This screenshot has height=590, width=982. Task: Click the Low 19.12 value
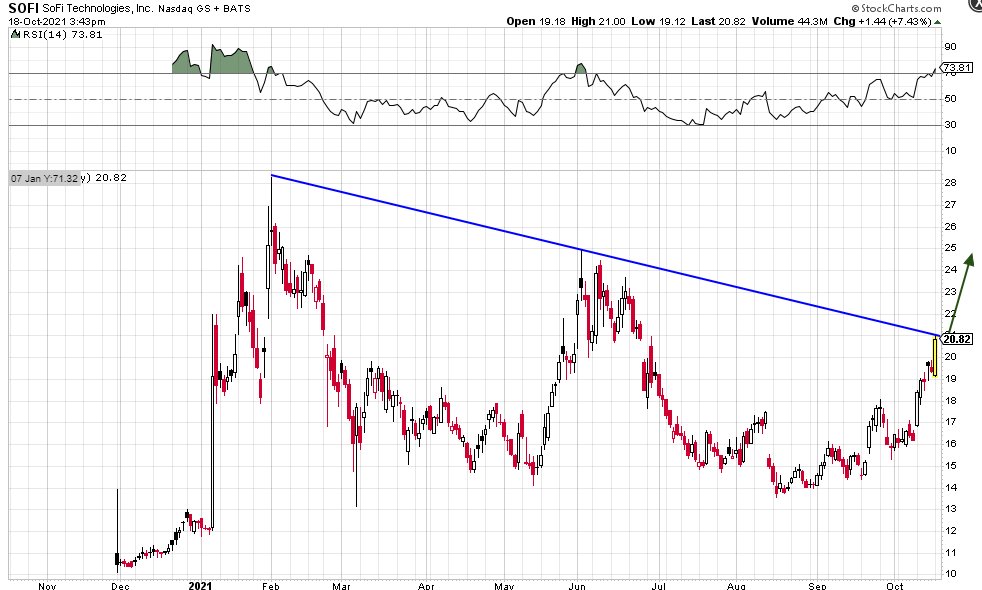658,21
